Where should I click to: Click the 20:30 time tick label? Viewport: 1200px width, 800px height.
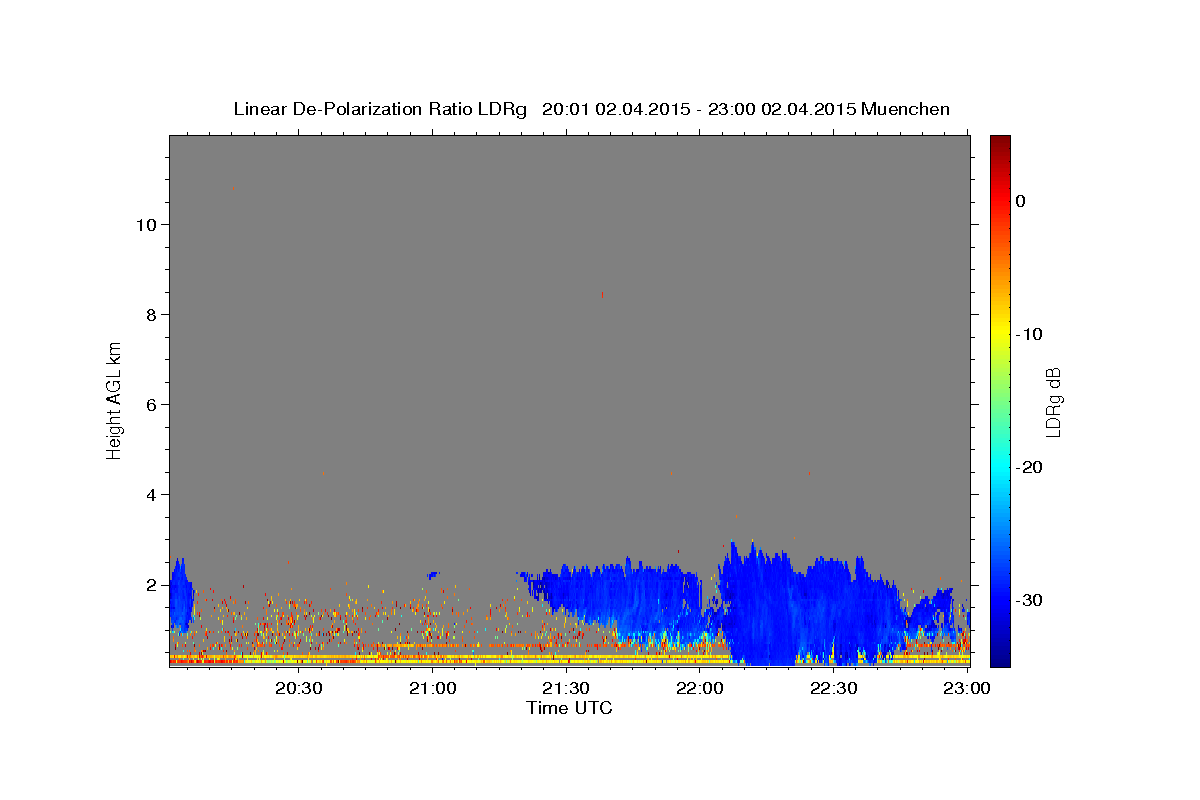(298, 688)
